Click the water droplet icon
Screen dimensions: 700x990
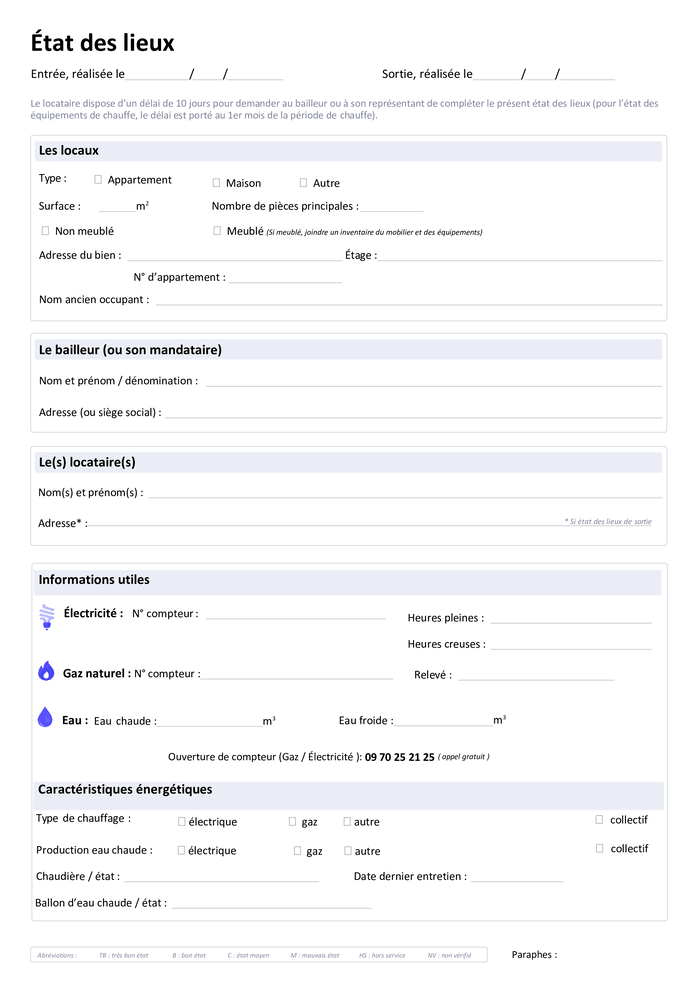45,717
